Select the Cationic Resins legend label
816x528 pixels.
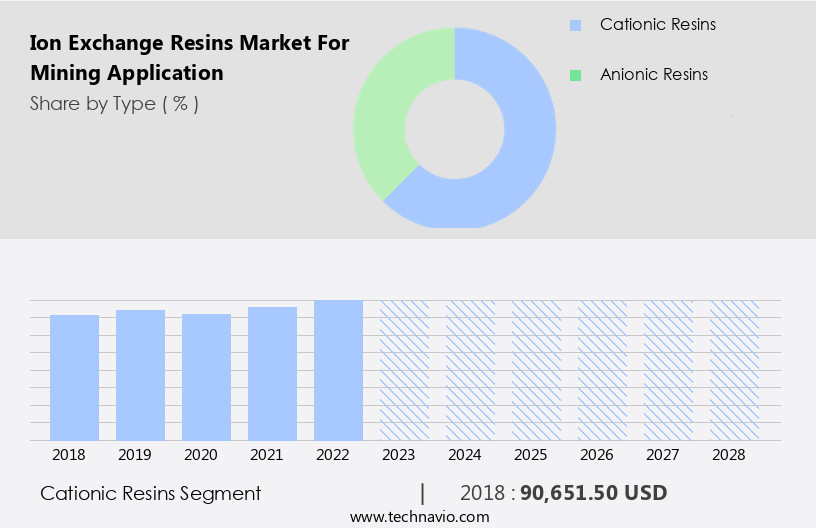[x=657, y=25]
